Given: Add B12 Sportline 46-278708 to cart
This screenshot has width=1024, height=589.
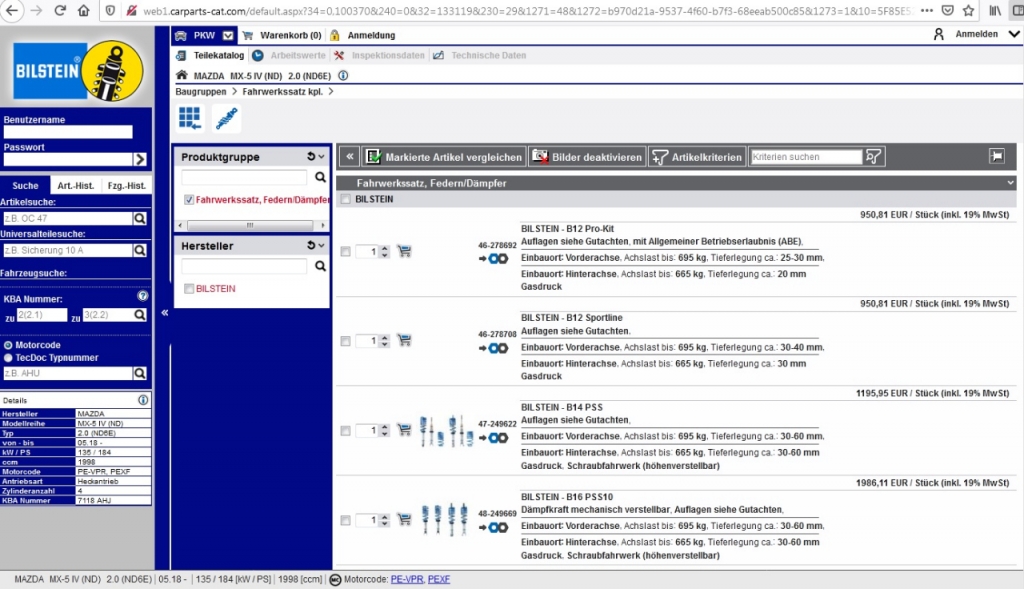Looking at the screenshot, I should [404, 340].
